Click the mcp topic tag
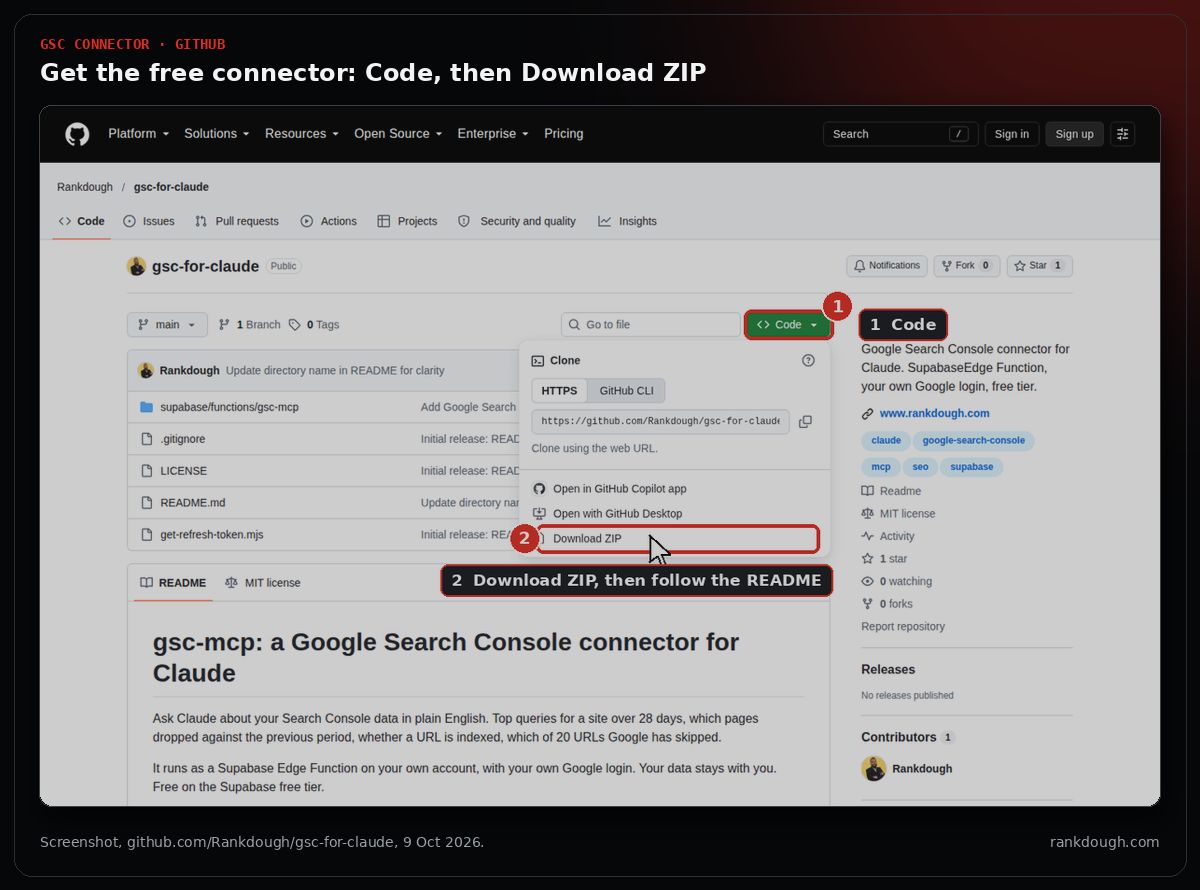1200x890 pixels. (880, 467)
